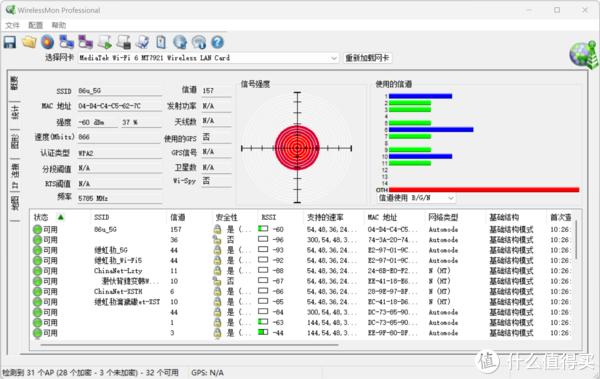Select the ChinaNet-Lzty network row

click(x=302, y=271)
